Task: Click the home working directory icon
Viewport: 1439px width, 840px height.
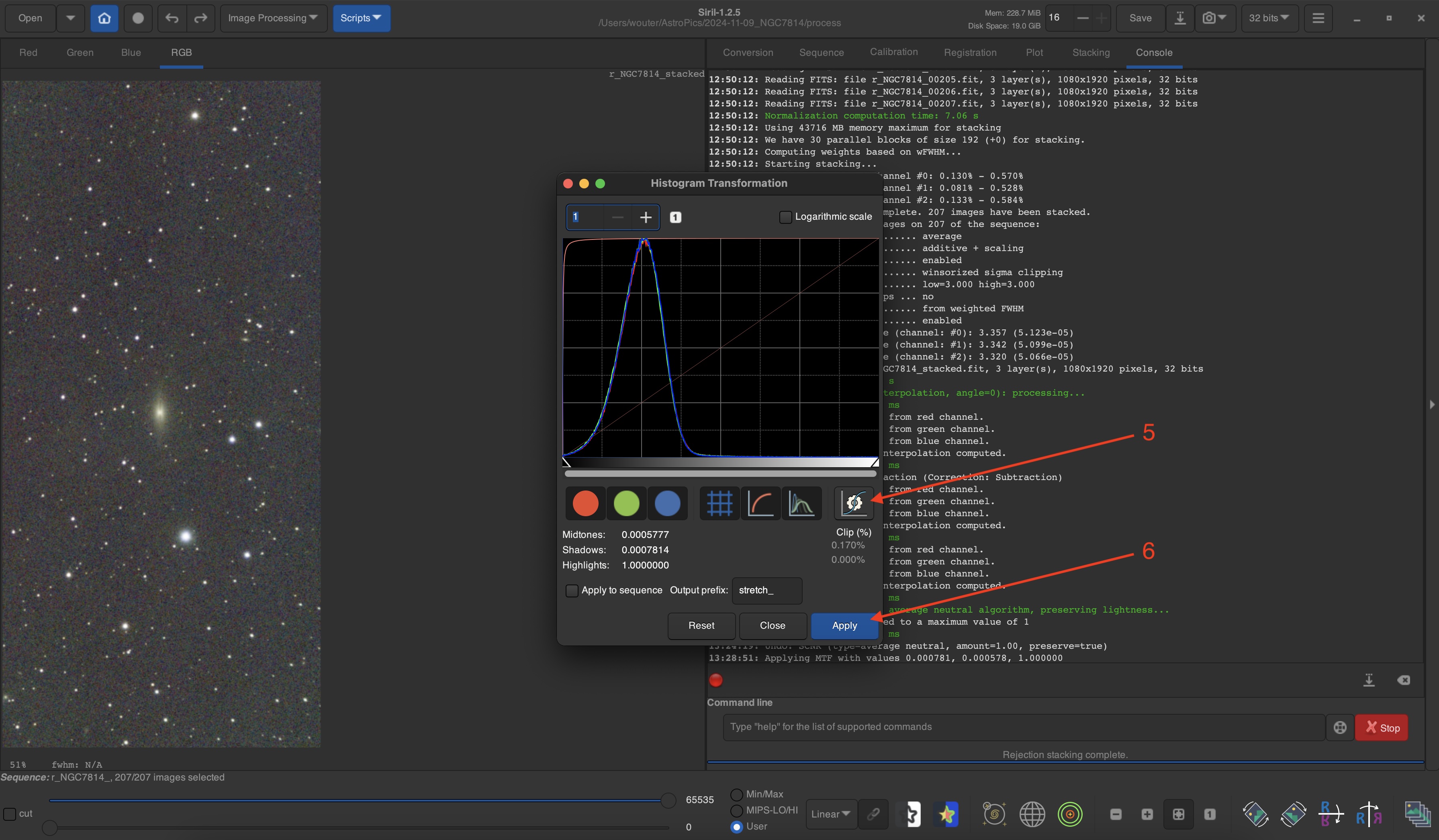Action: 104,18
